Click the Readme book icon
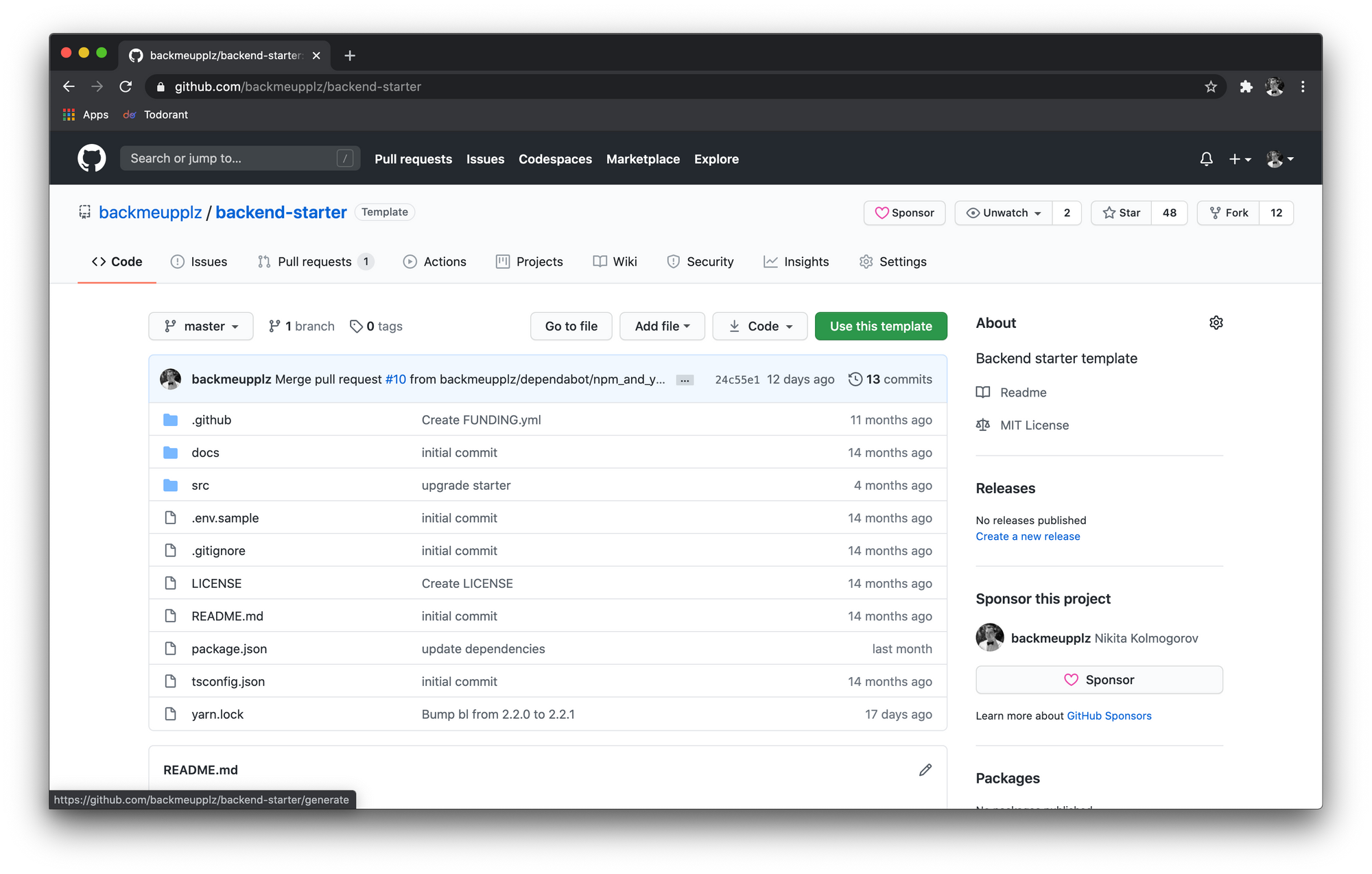The image size is (1372, 874). click(984, 392)
